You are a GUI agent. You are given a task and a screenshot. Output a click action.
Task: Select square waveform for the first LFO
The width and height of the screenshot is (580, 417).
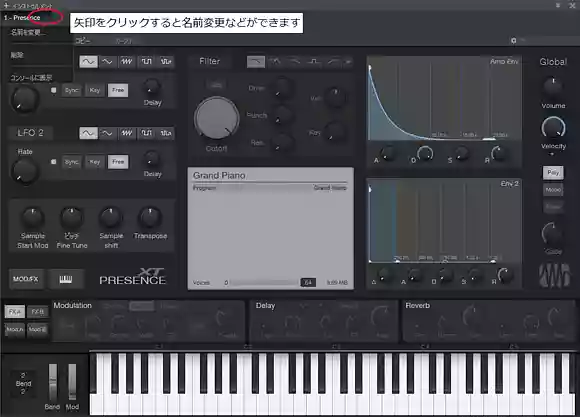[146, 61]
